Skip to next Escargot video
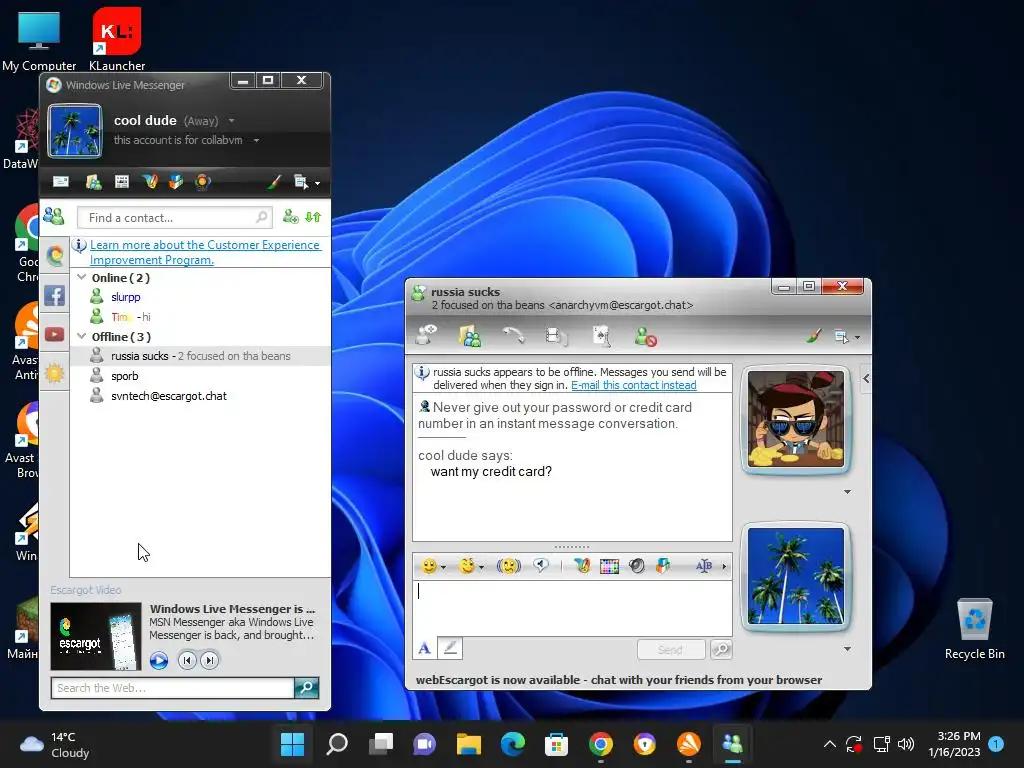1024x768 pixels. coord(210,660)
